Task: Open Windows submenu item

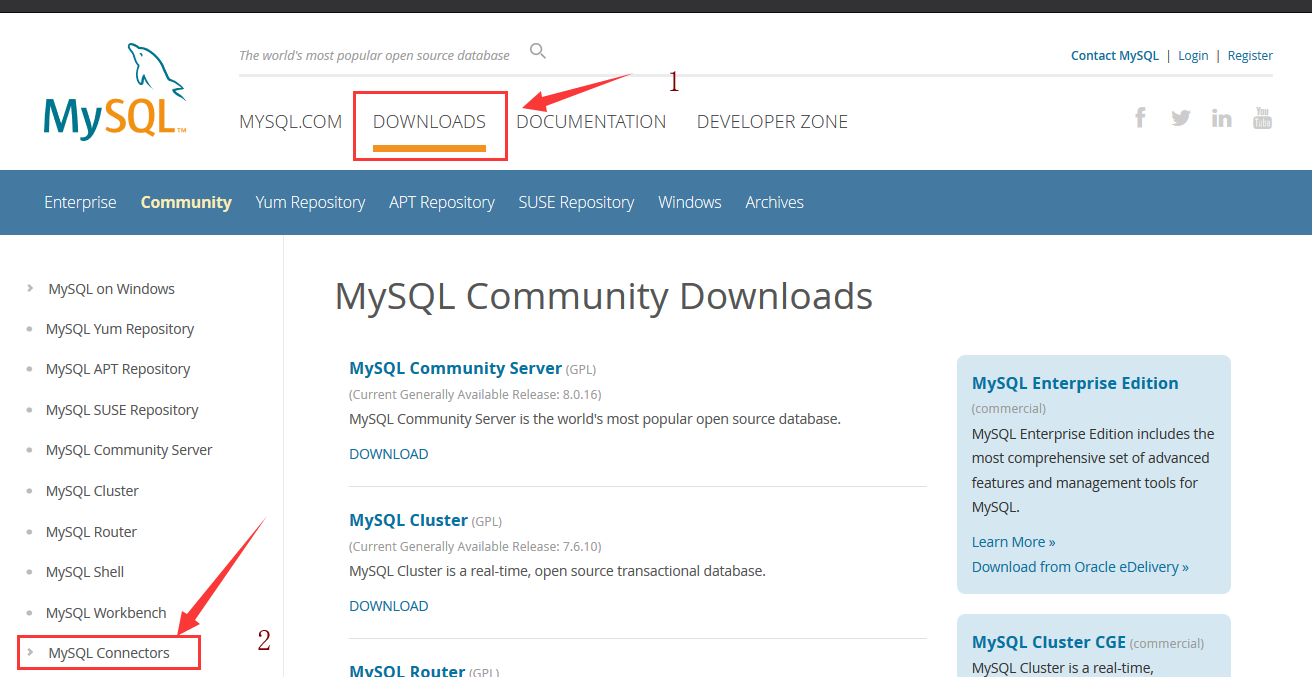Action: (690, 202)
